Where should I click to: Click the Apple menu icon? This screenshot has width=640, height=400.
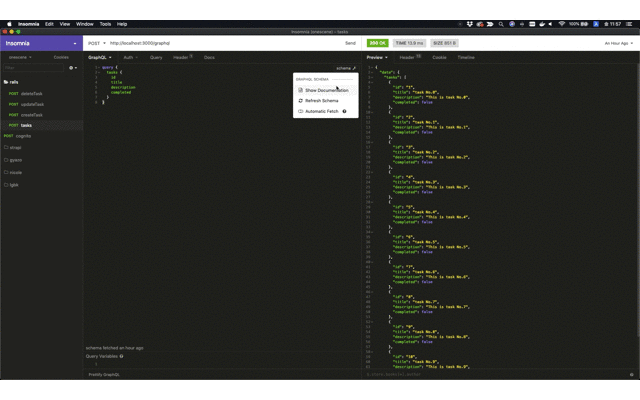point(10,23)
